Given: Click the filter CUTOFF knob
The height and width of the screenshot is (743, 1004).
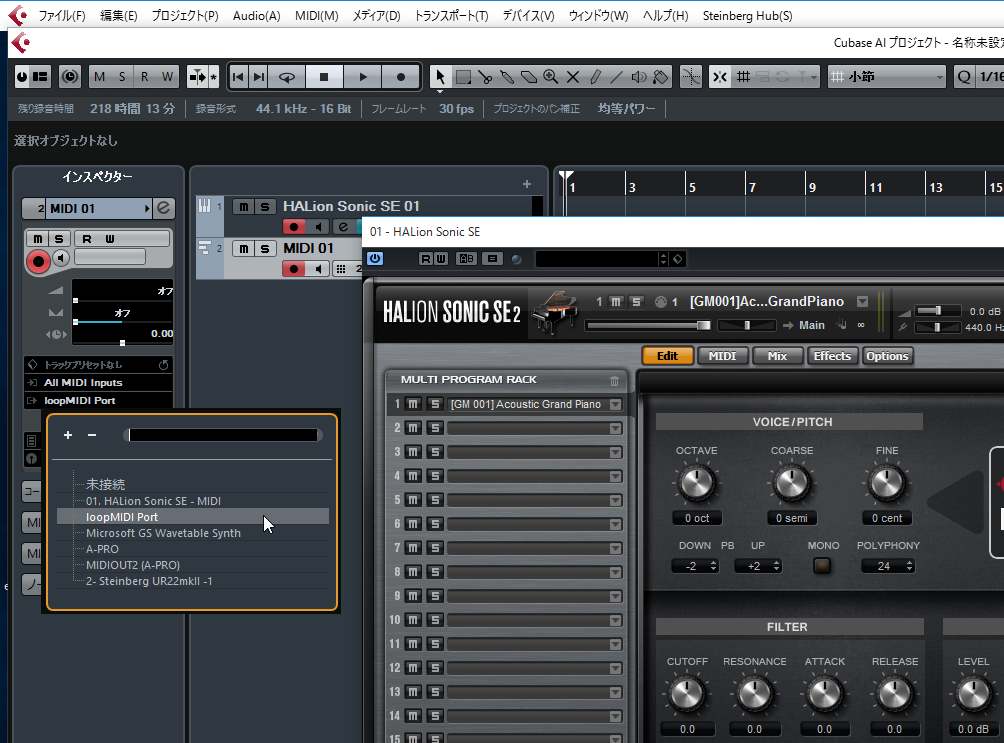Looking at the screenshot, I should 687,694.
